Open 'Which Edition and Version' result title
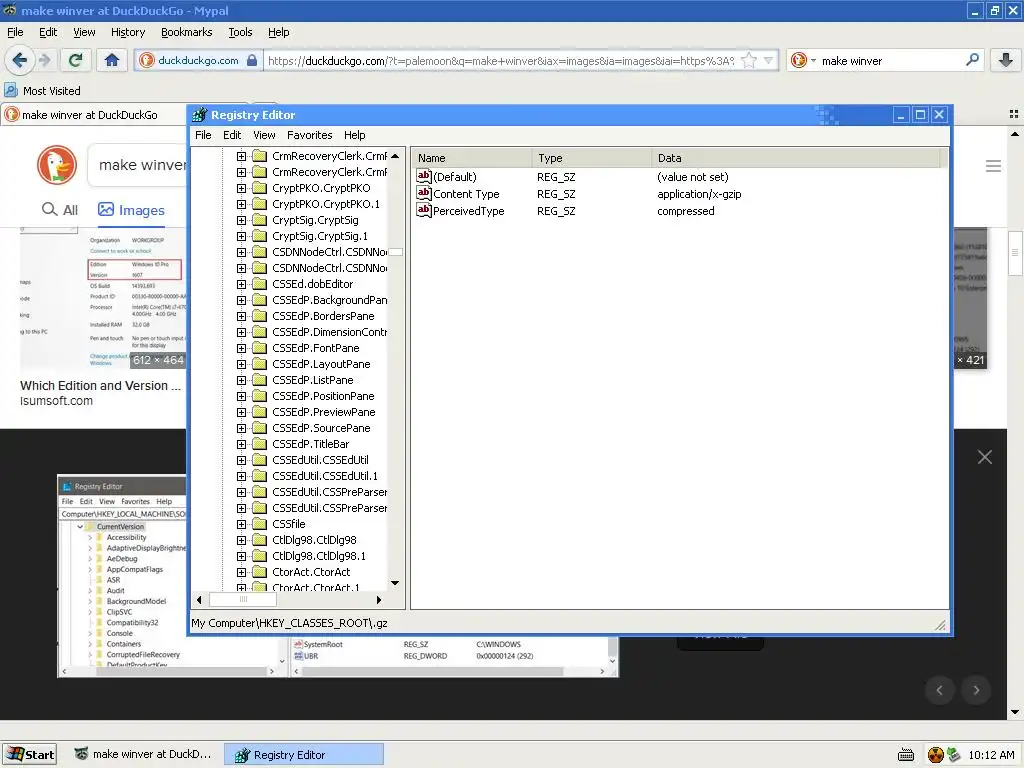 click(101, 385)
